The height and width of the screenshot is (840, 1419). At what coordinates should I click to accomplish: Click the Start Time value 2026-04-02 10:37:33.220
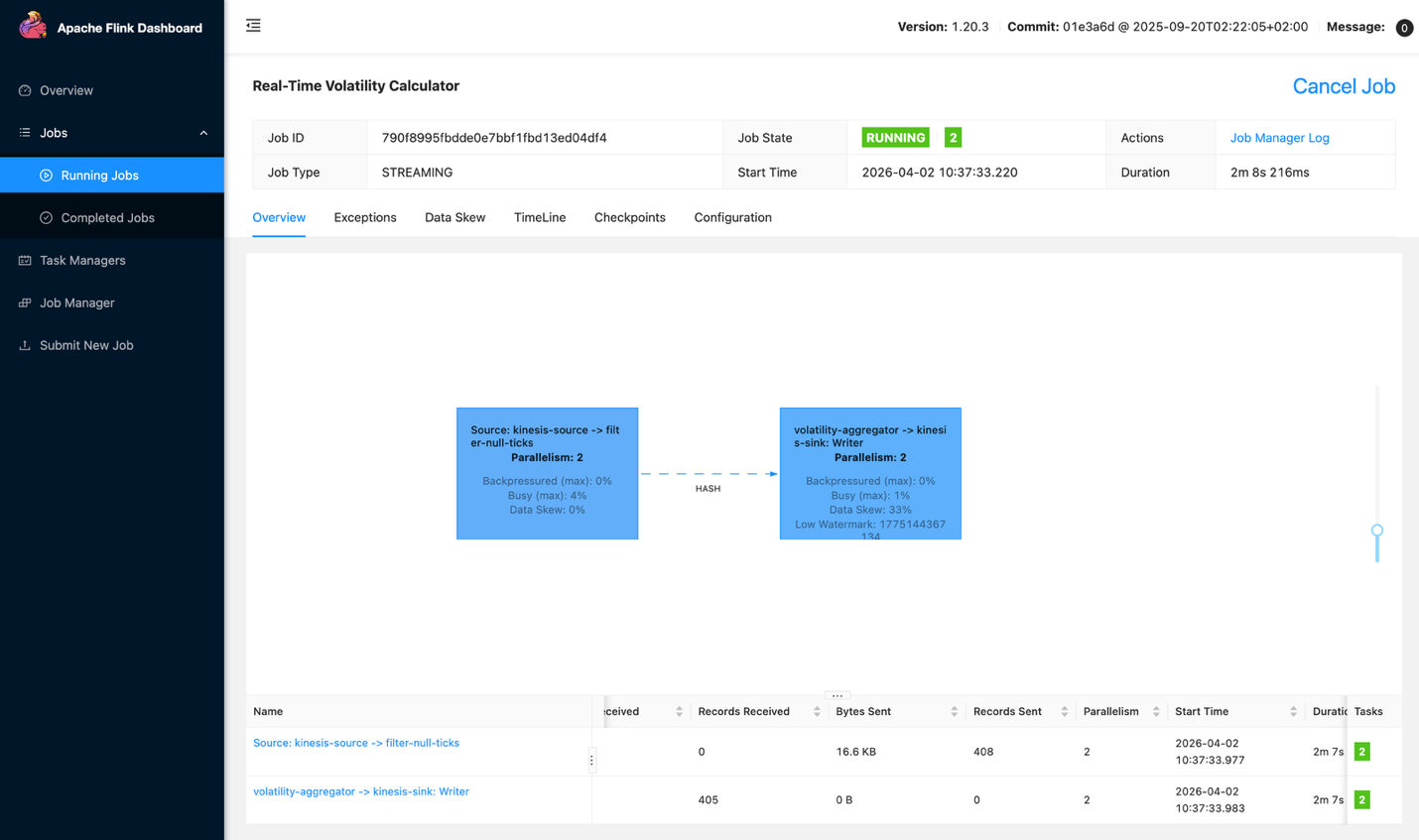pyautogui.click(x=940, y=173)
